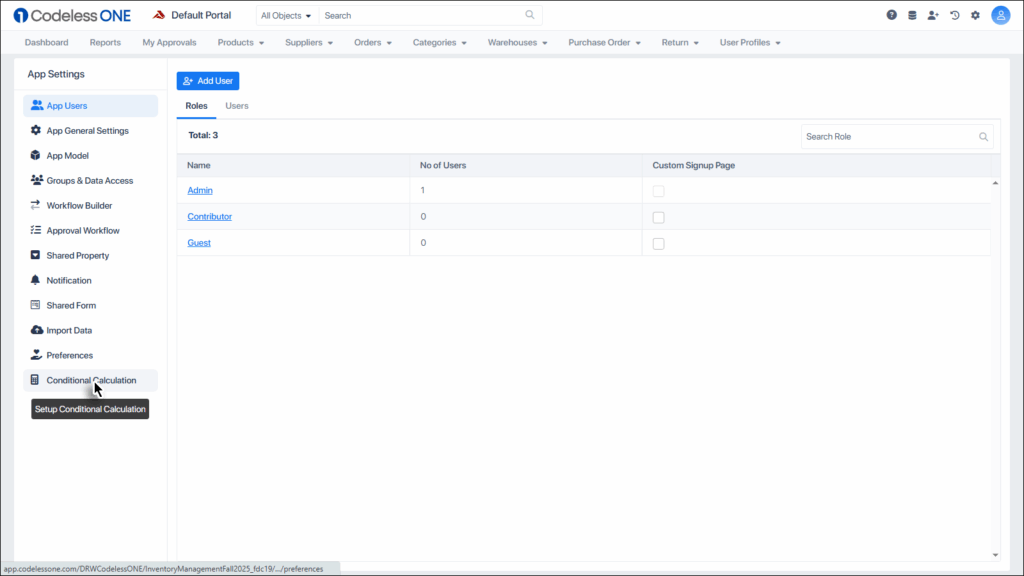Open the Workflow Builder

click(x=80, y=205)
